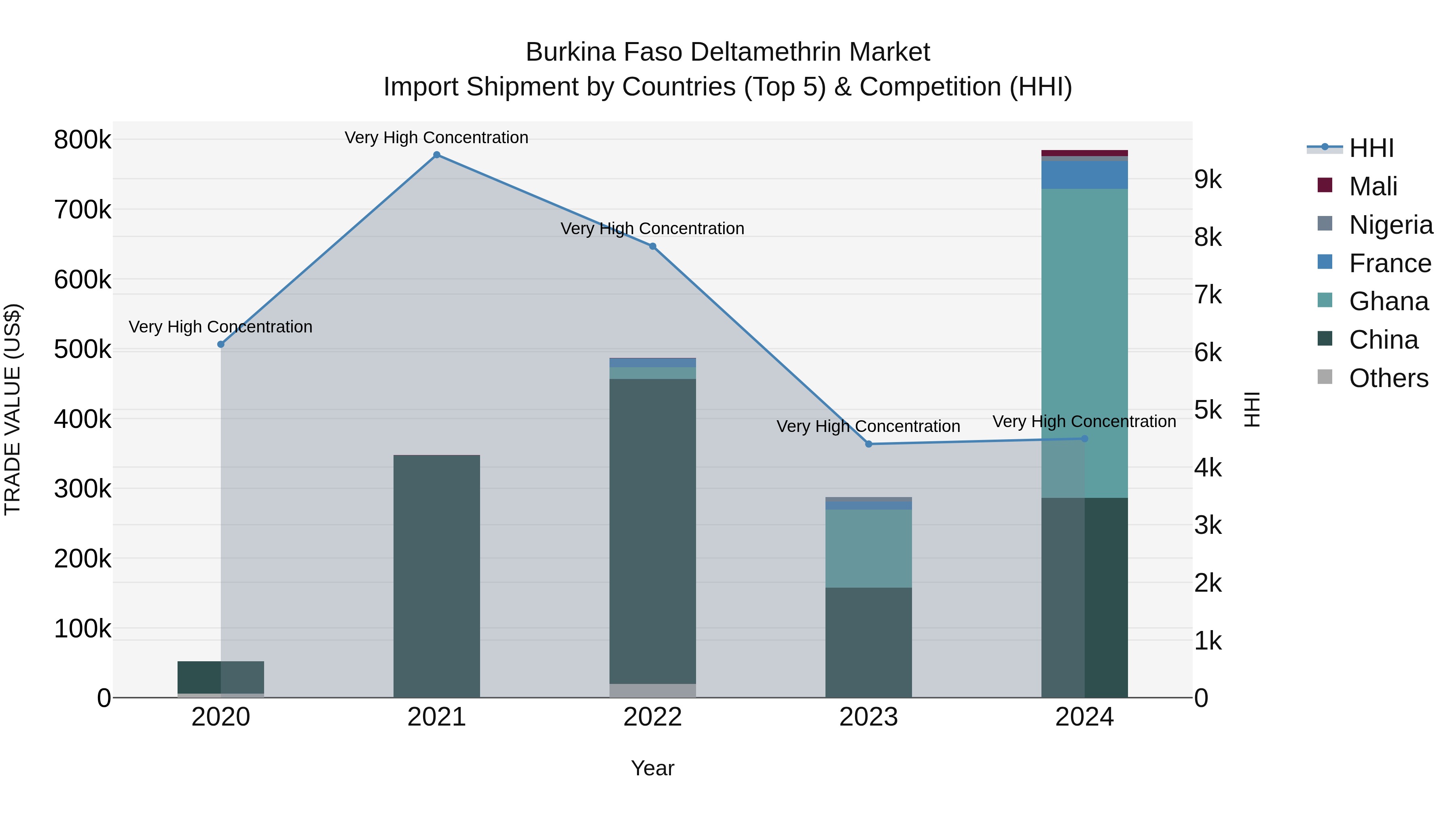Image resolution: width=1456 pixels, height=819 pixels.
Task: Click the 9k right axis tick
Action: point(1208,180)
